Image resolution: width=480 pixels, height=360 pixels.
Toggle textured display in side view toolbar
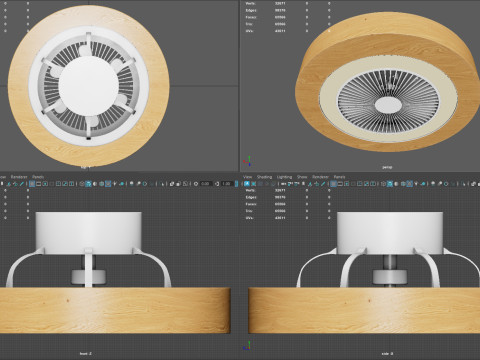click(410, 184)
